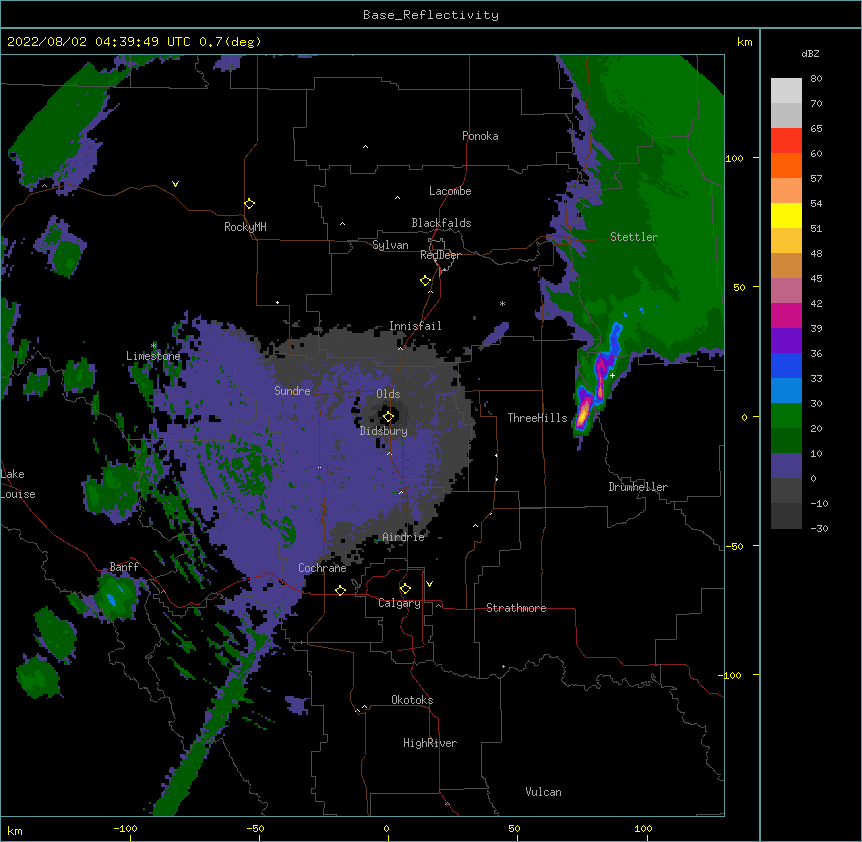This screenshot has height=842, width=862.
Task: Click the Base_Reflectivity title
Action: tap(431, 15)
